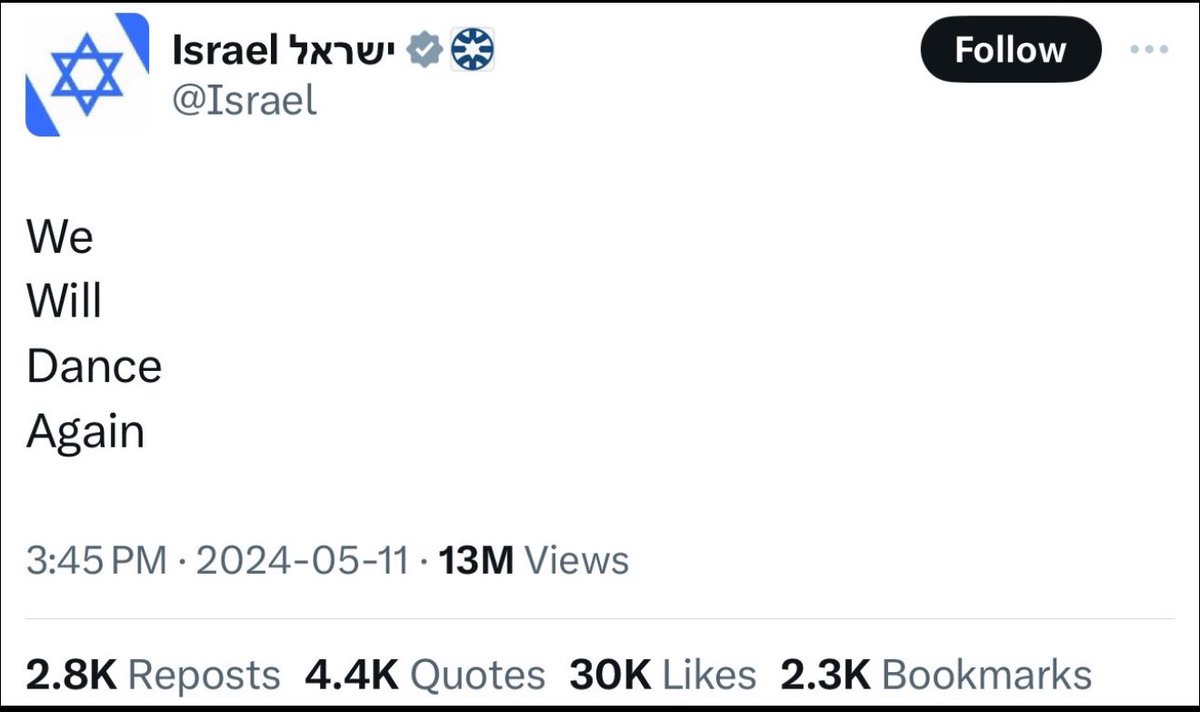Click the word "Dance" in tweet
Screen dimensions: 1200x712
(94, 367)
